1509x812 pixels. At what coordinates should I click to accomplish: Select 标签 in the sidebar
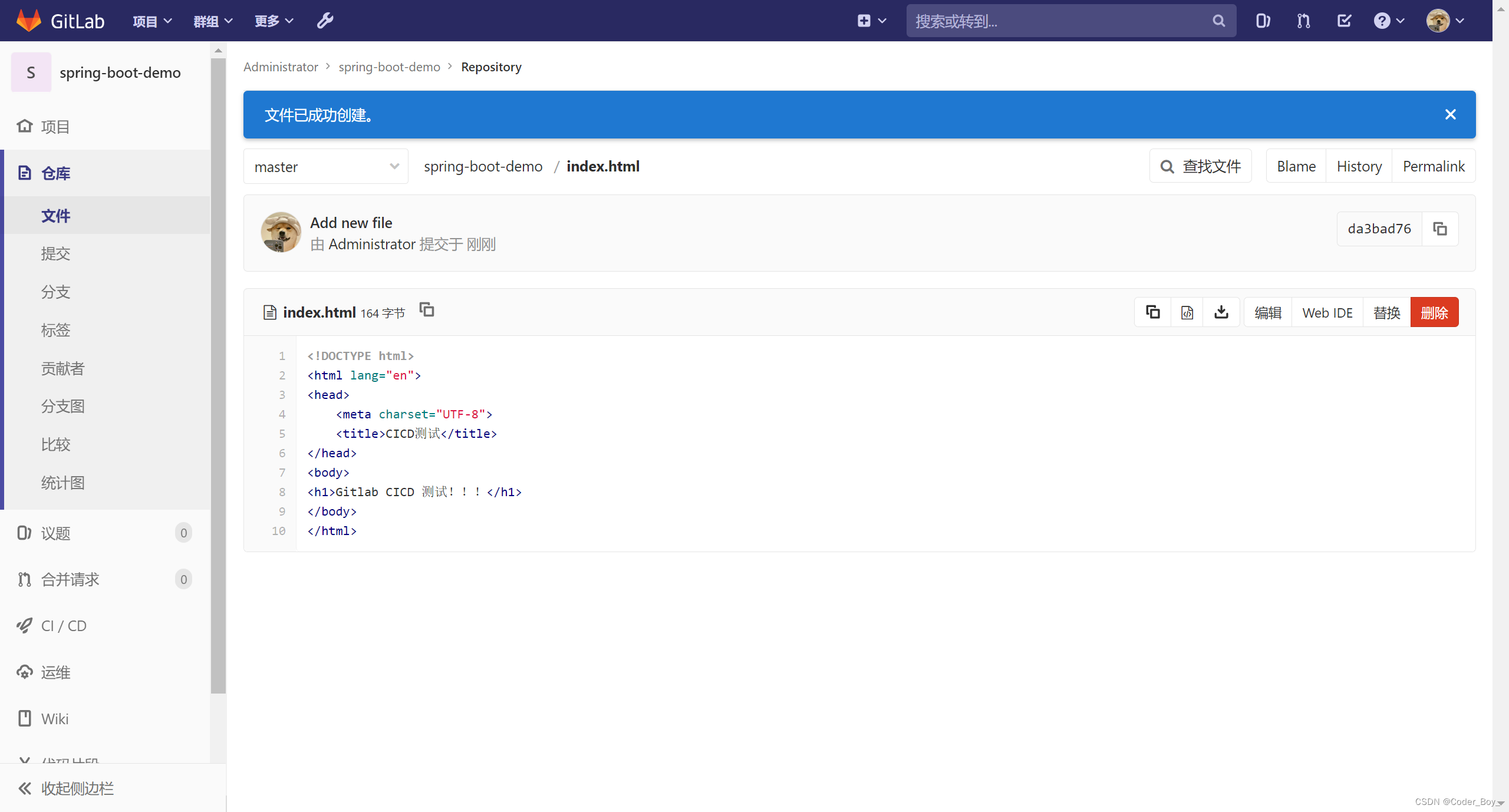click(106, 330)
